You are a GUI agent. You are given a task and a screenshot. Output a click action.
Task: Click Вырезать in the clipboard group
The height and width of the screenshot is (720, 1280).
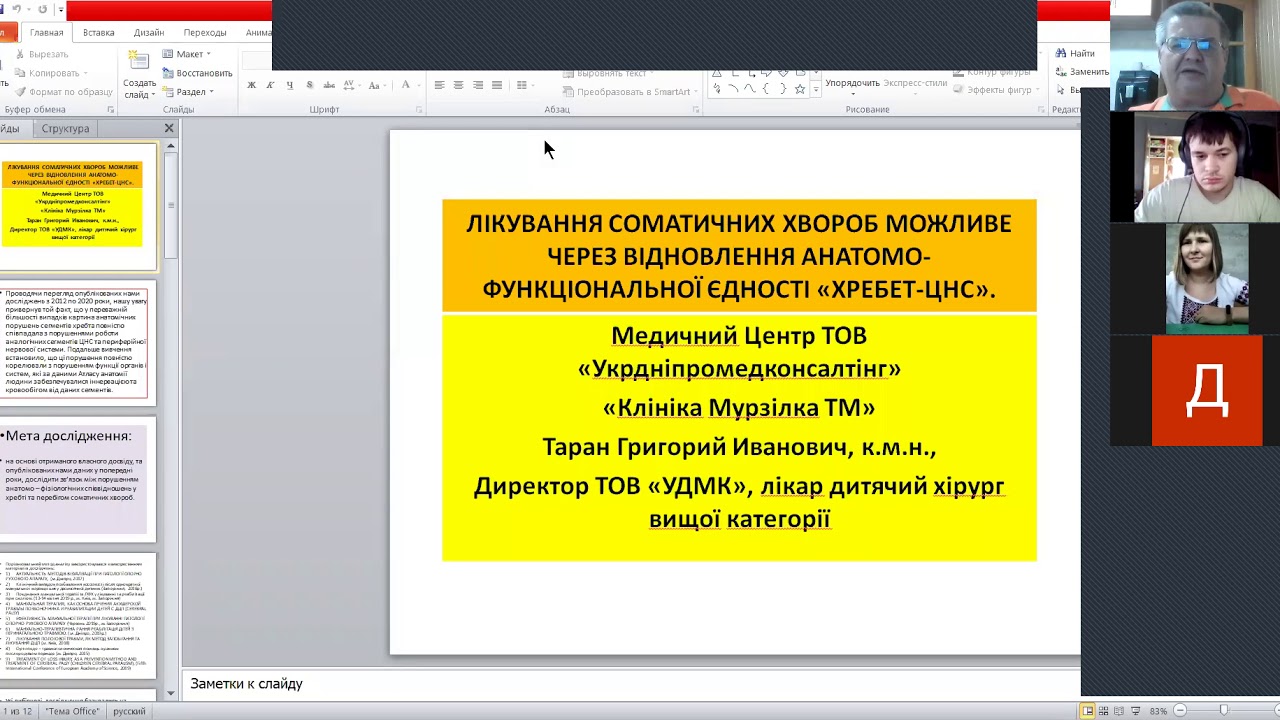[x=41, y=54]
